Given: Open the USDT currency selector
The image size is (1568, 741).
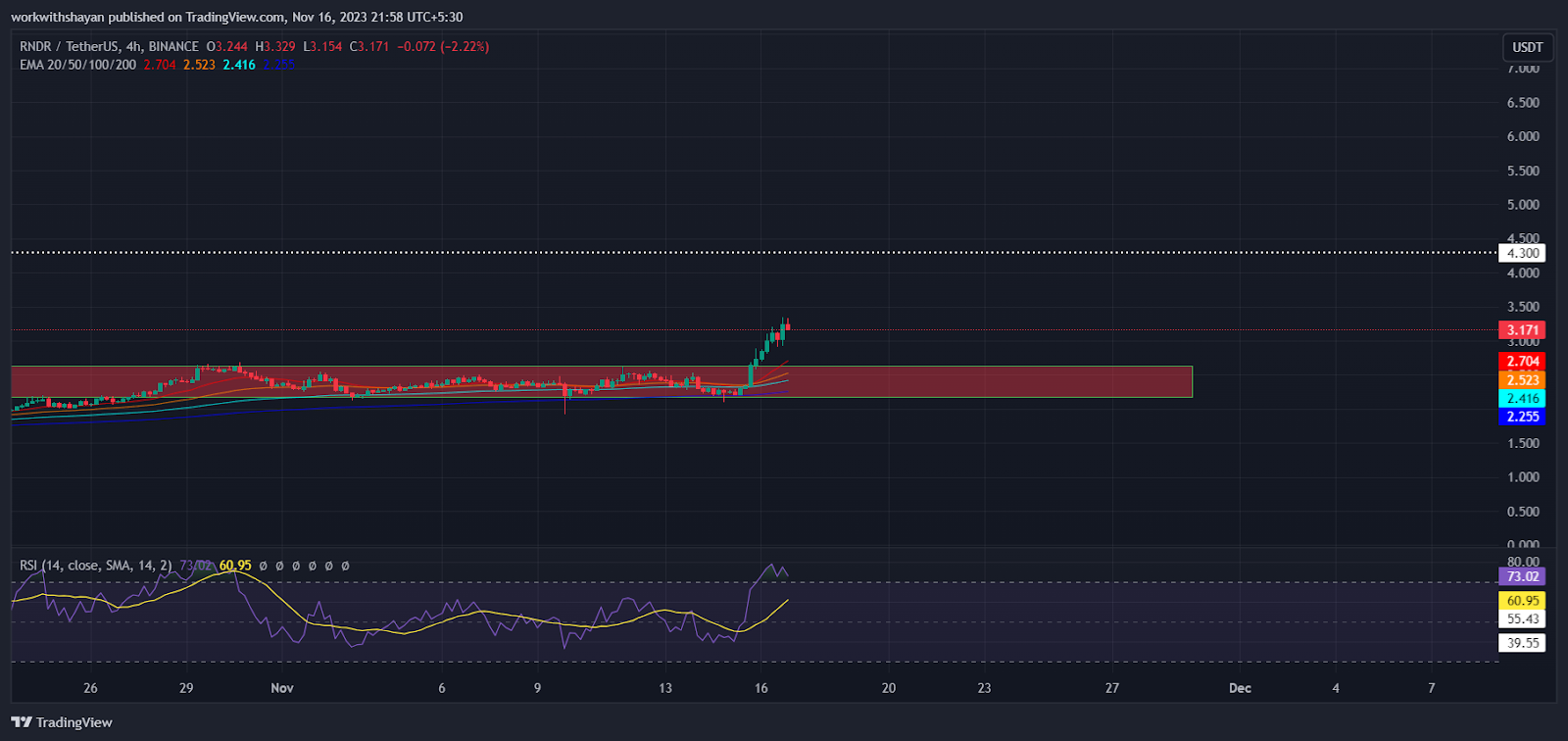Looking at the screenshot, I should (x=1527, y=47).
